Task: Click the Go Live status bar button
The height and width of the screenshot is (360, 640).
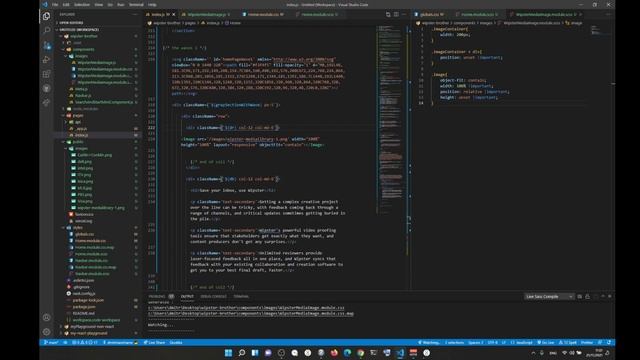Action: [546, 342]
